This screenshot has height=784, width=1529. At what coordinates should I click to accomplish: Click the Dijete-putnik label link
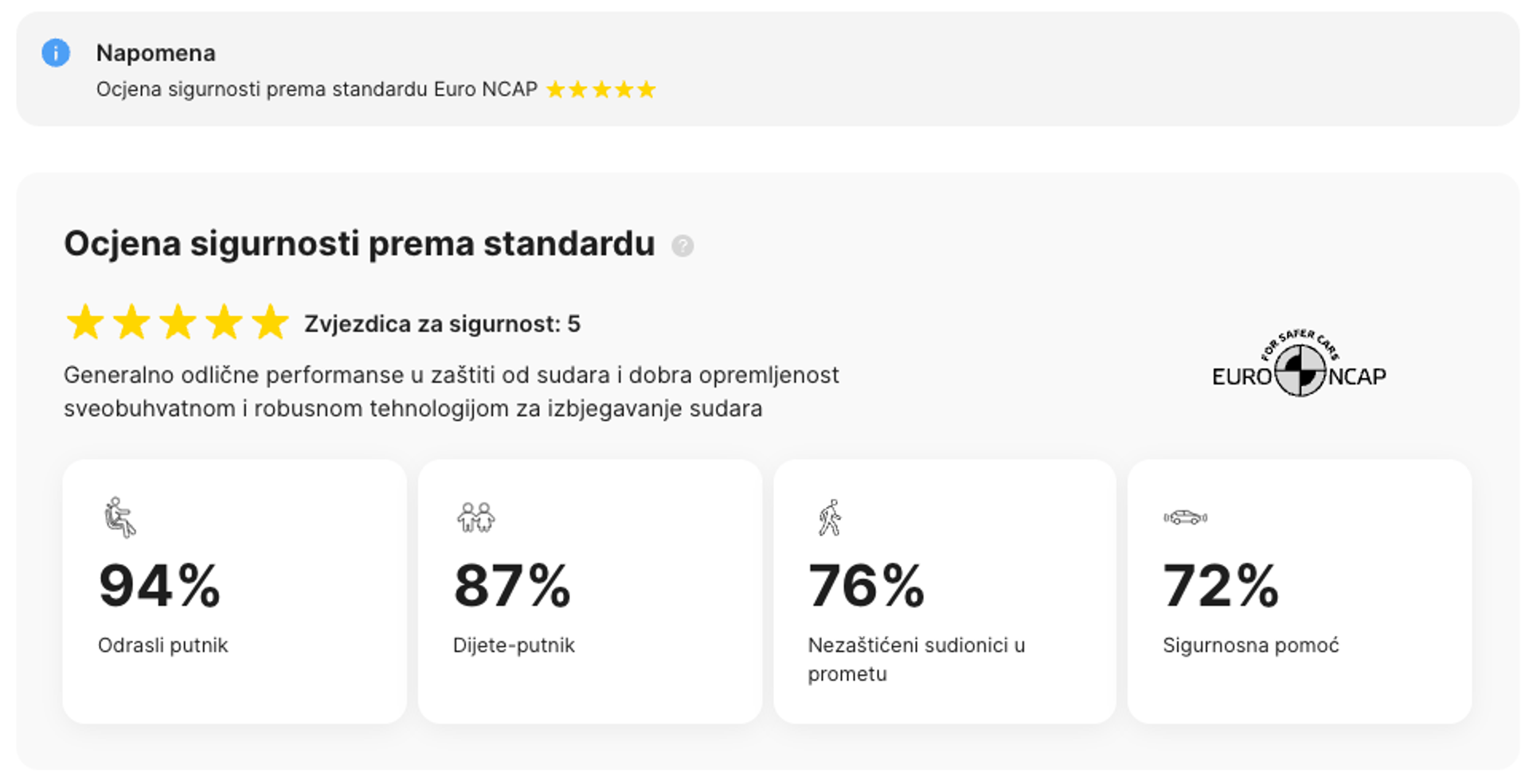514,646
